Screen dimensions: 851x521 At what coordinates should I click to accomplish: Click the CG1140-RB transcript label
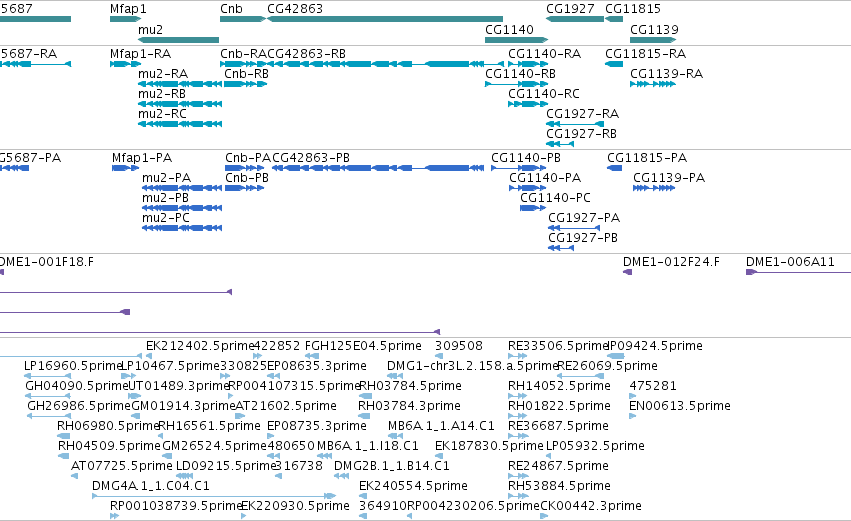click(520, 74)
